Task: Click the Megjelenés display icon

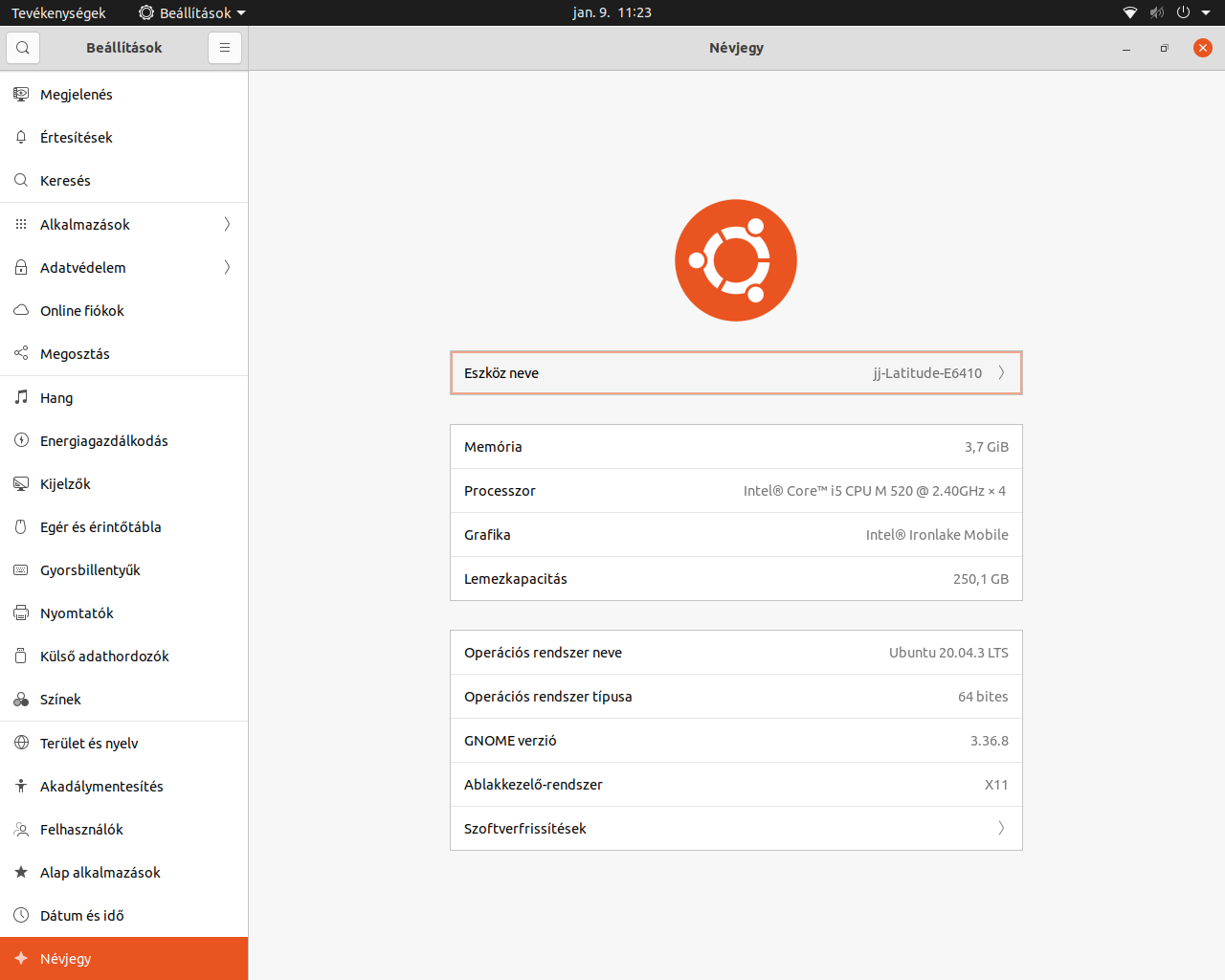Action: (21, 94)
